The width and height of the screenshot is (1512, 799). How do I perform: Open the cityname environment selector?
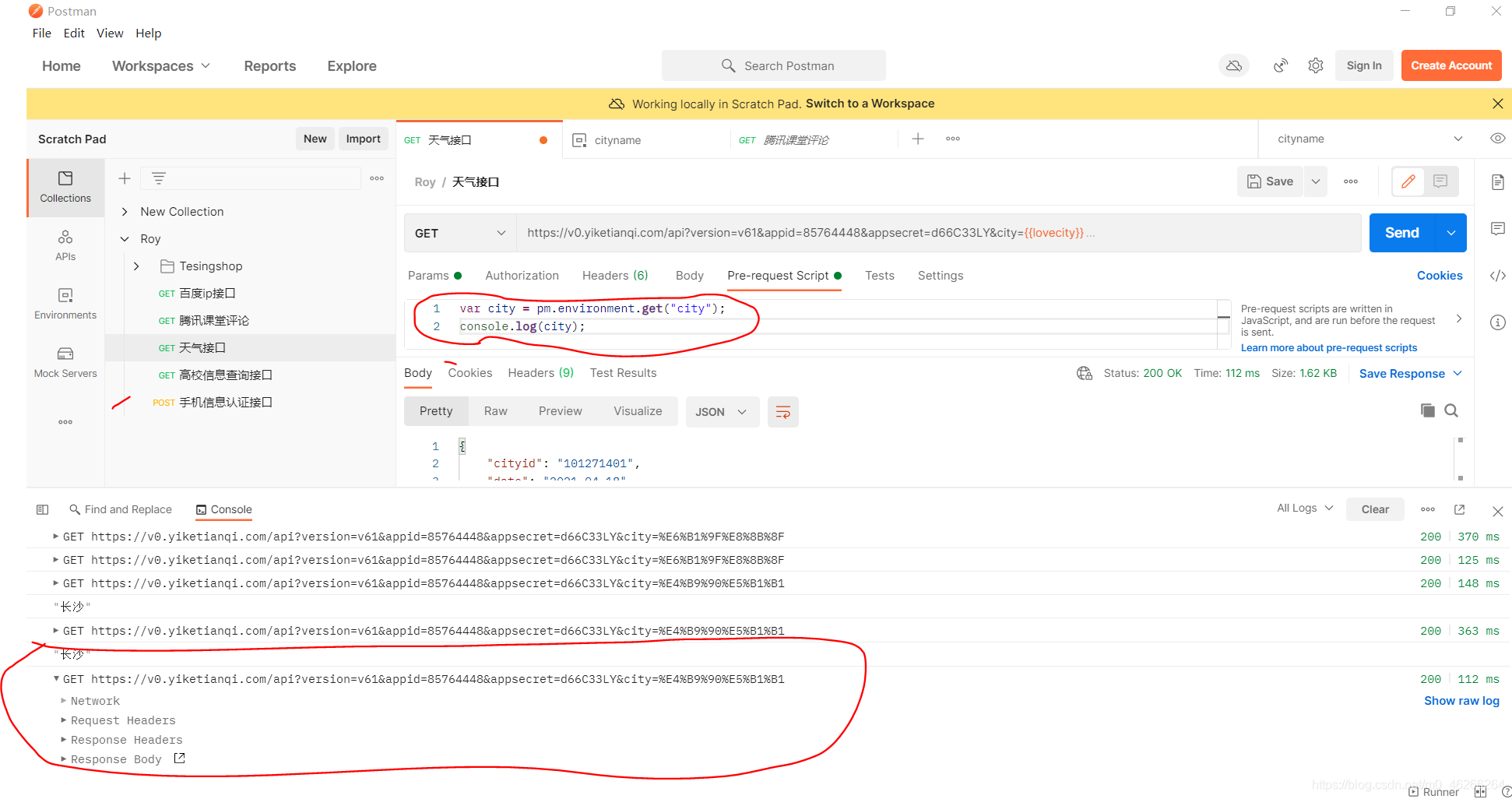[1370, 139]
